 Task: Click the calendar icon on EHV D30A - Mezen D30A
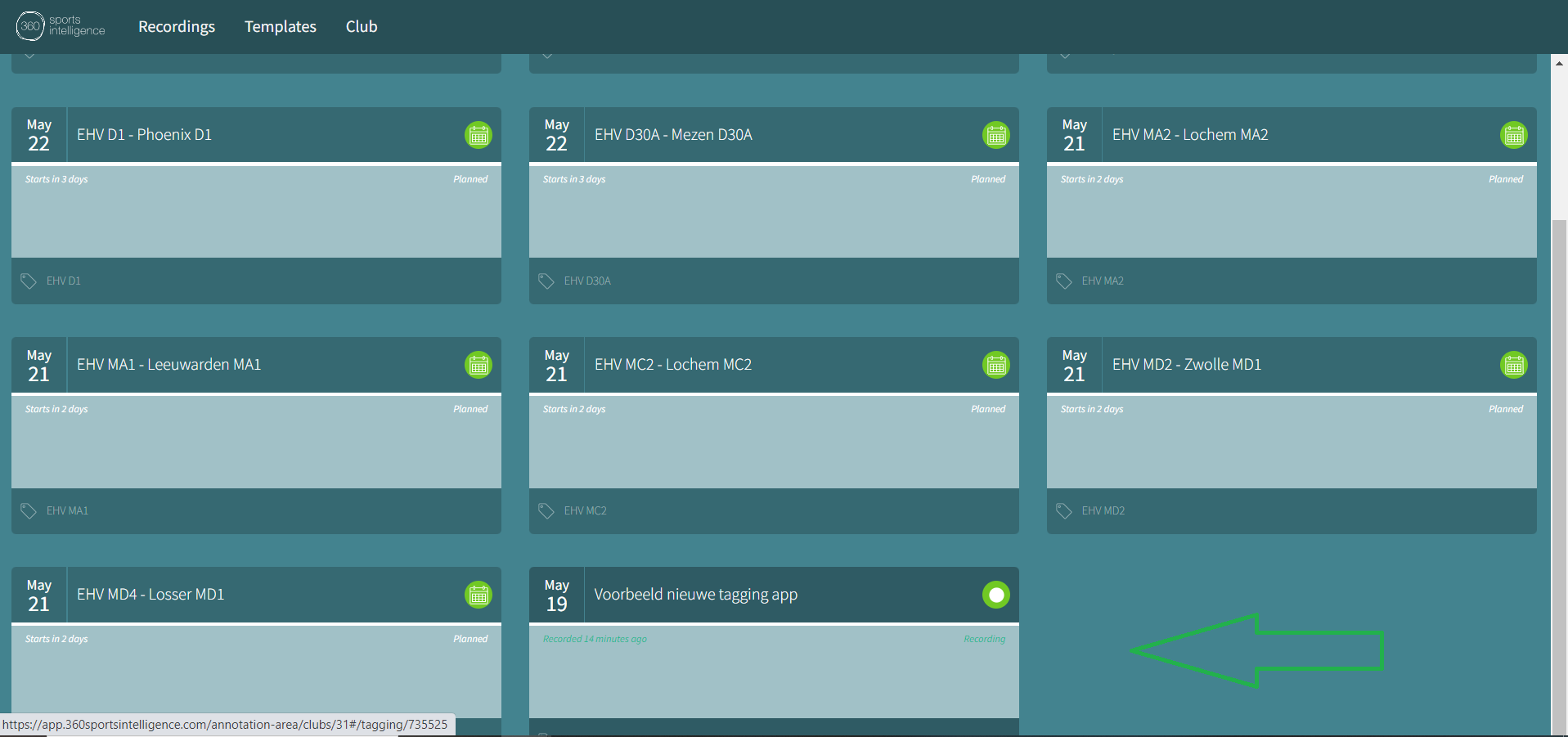point(996,135)
